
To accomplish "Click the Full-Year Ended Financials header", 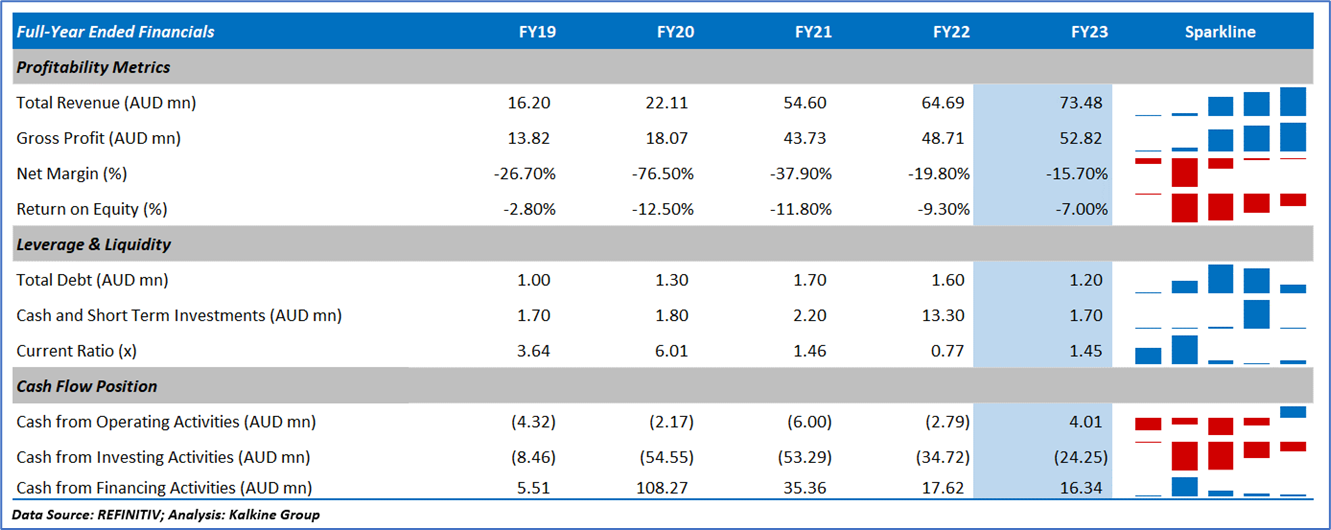I will tap(116, 32).
